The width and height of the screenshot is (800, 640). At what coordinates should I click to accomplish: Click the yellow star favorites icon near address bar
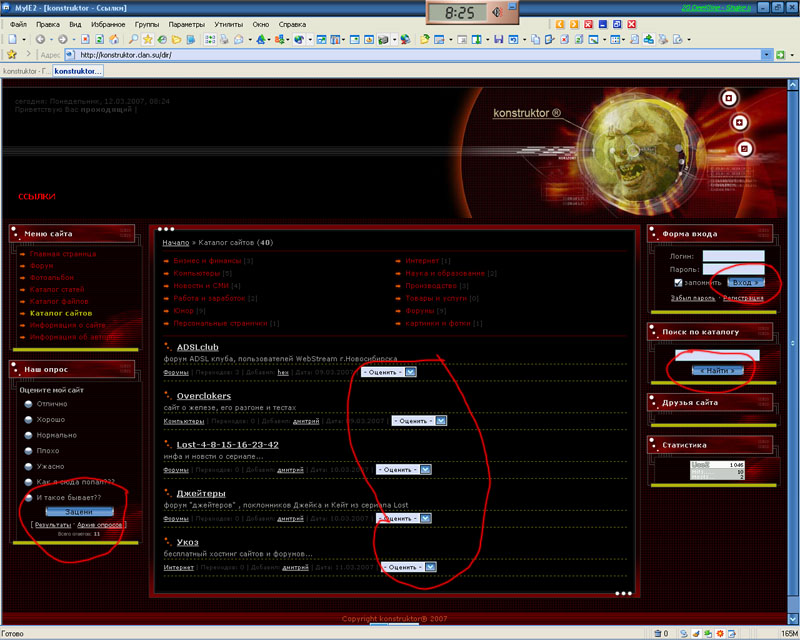[12, 54]
